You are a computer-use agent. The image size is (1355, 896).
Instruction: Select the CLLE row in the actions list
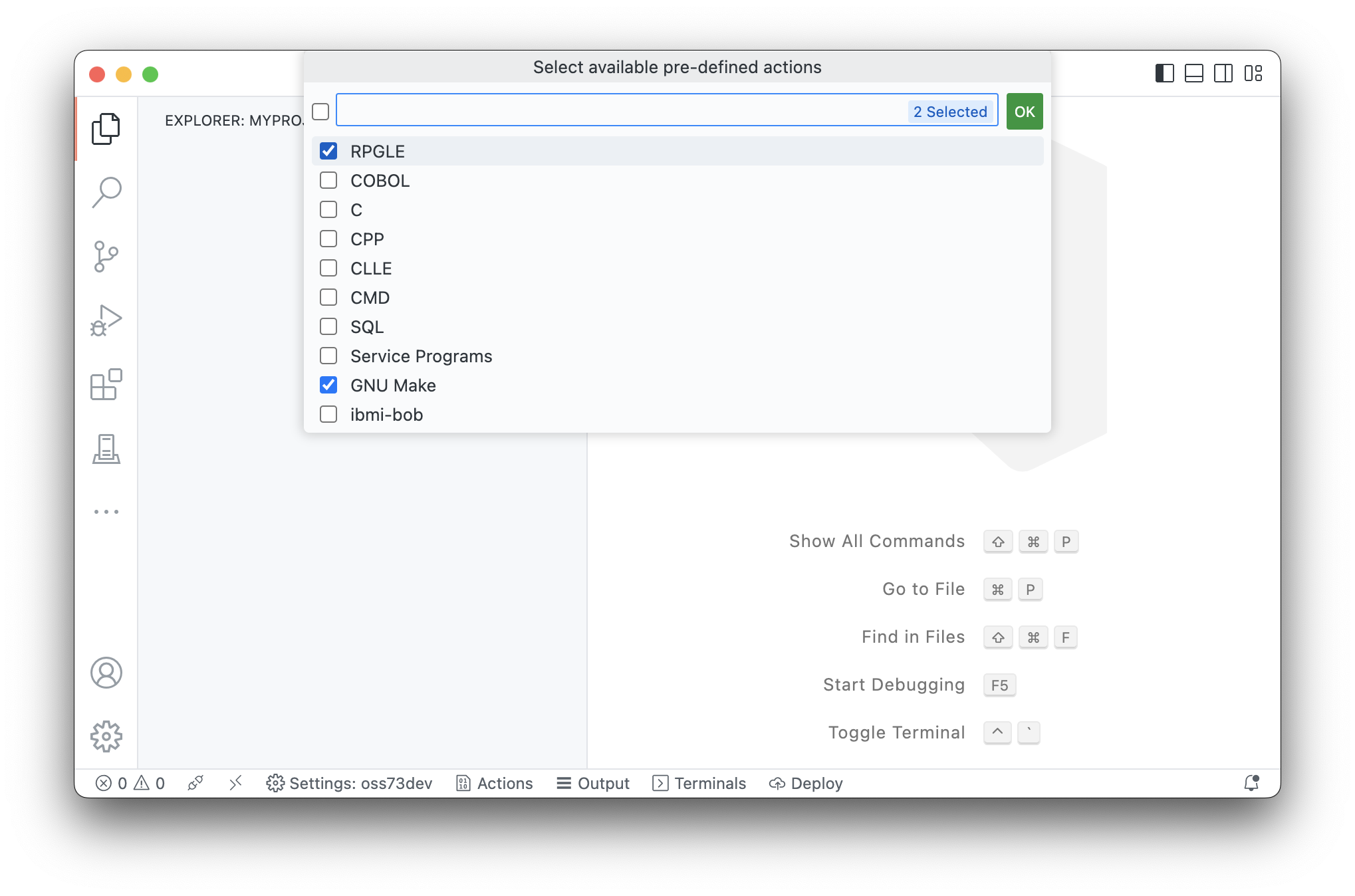click(x=371, y=268)
